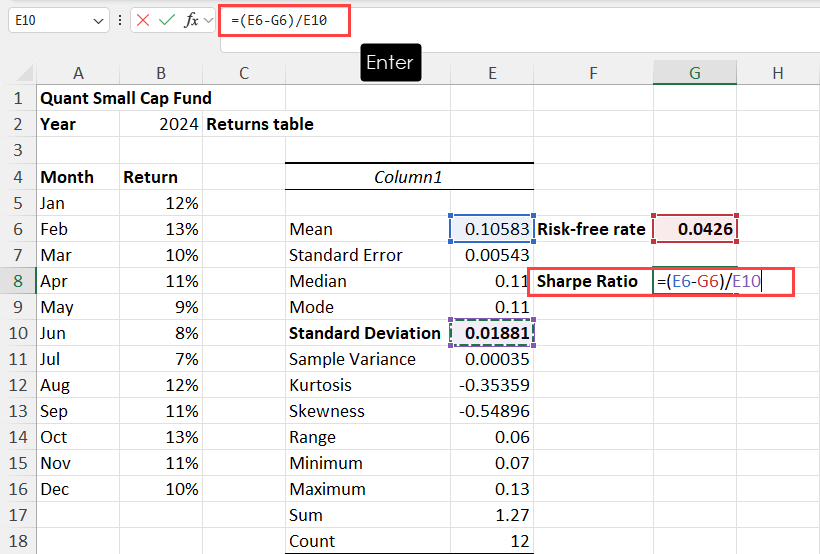Click the 'Jan' month cell
This screenshot has width=820, height=554.
click(78, 203)
